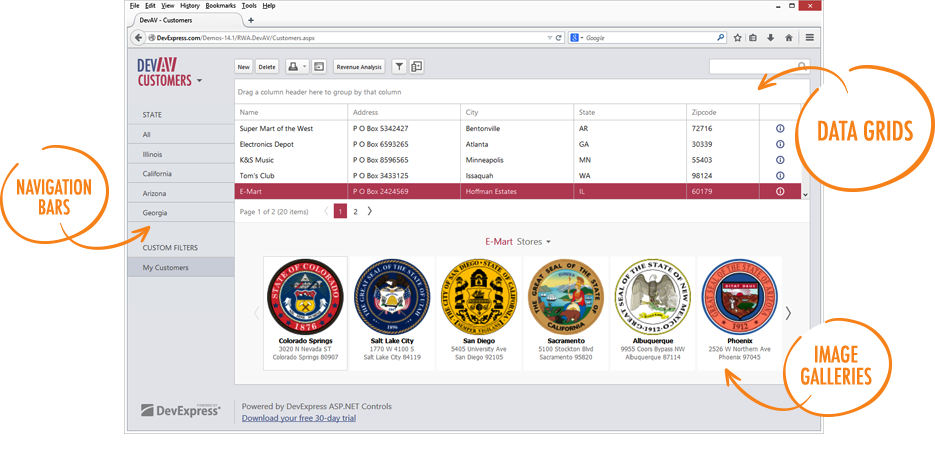This screenshot has height=474, width=935.
Task: Click the browser downloads arrow icon
Action: click(770, 38)
